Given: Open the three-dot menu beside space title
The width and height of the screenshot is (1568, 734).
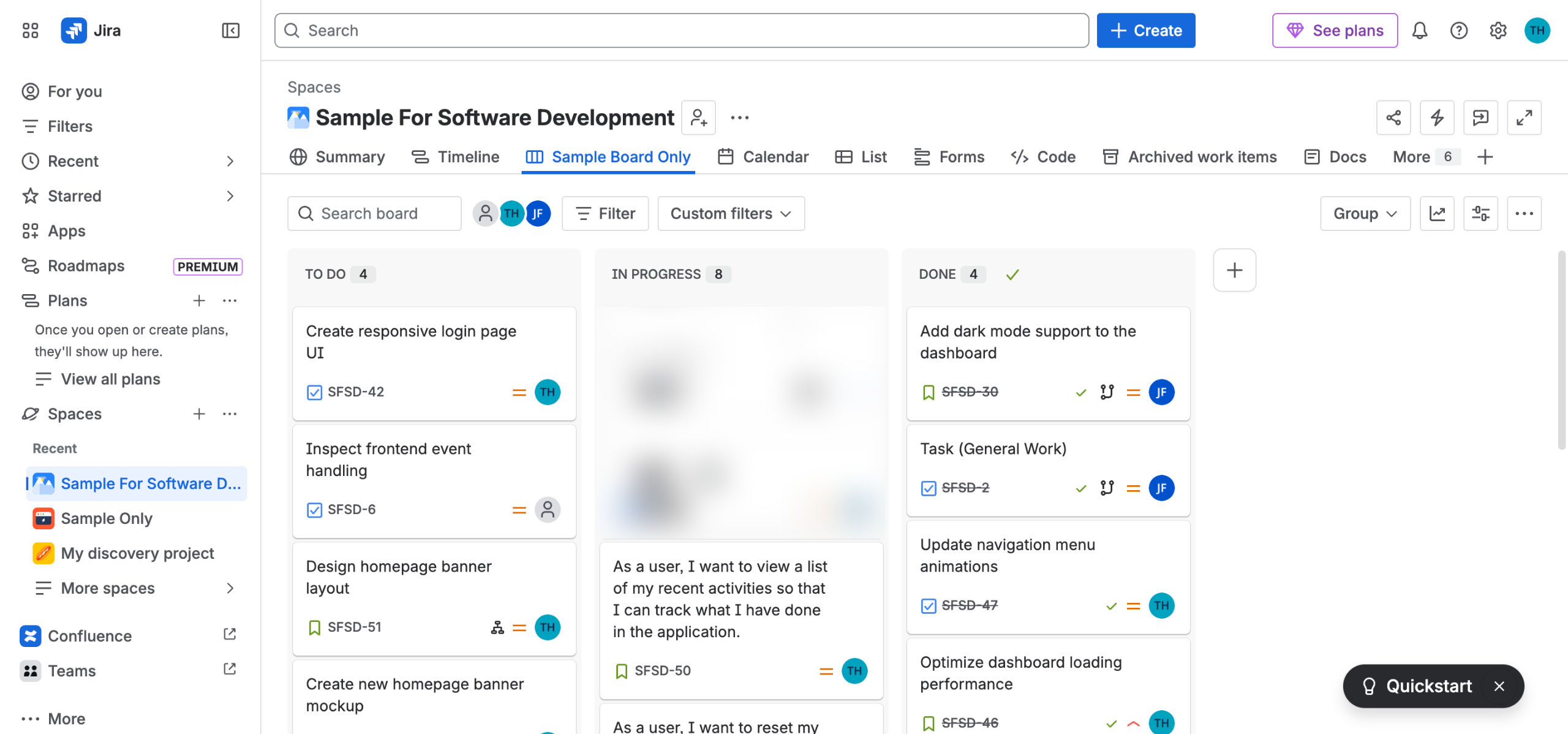Looking at the screenshot, I should pos(740,118).
